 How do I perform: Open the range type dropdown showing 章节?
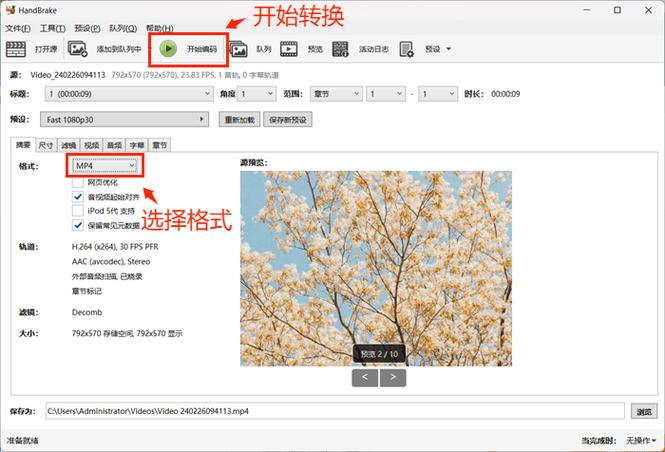pyautogui.click(x=336, y=94)
